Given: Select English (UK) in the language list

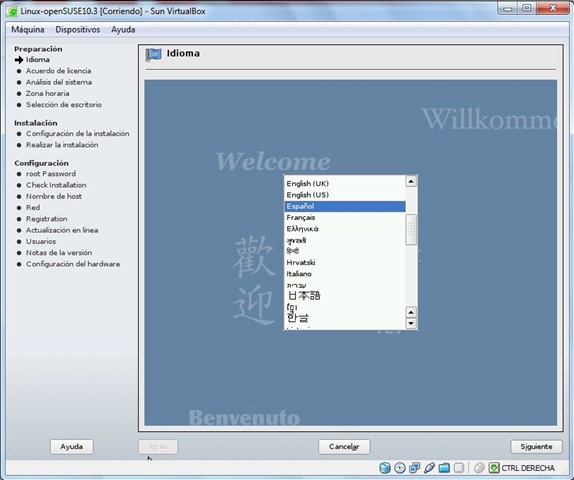Looking at the screenshot, I should tap(345, 183).
